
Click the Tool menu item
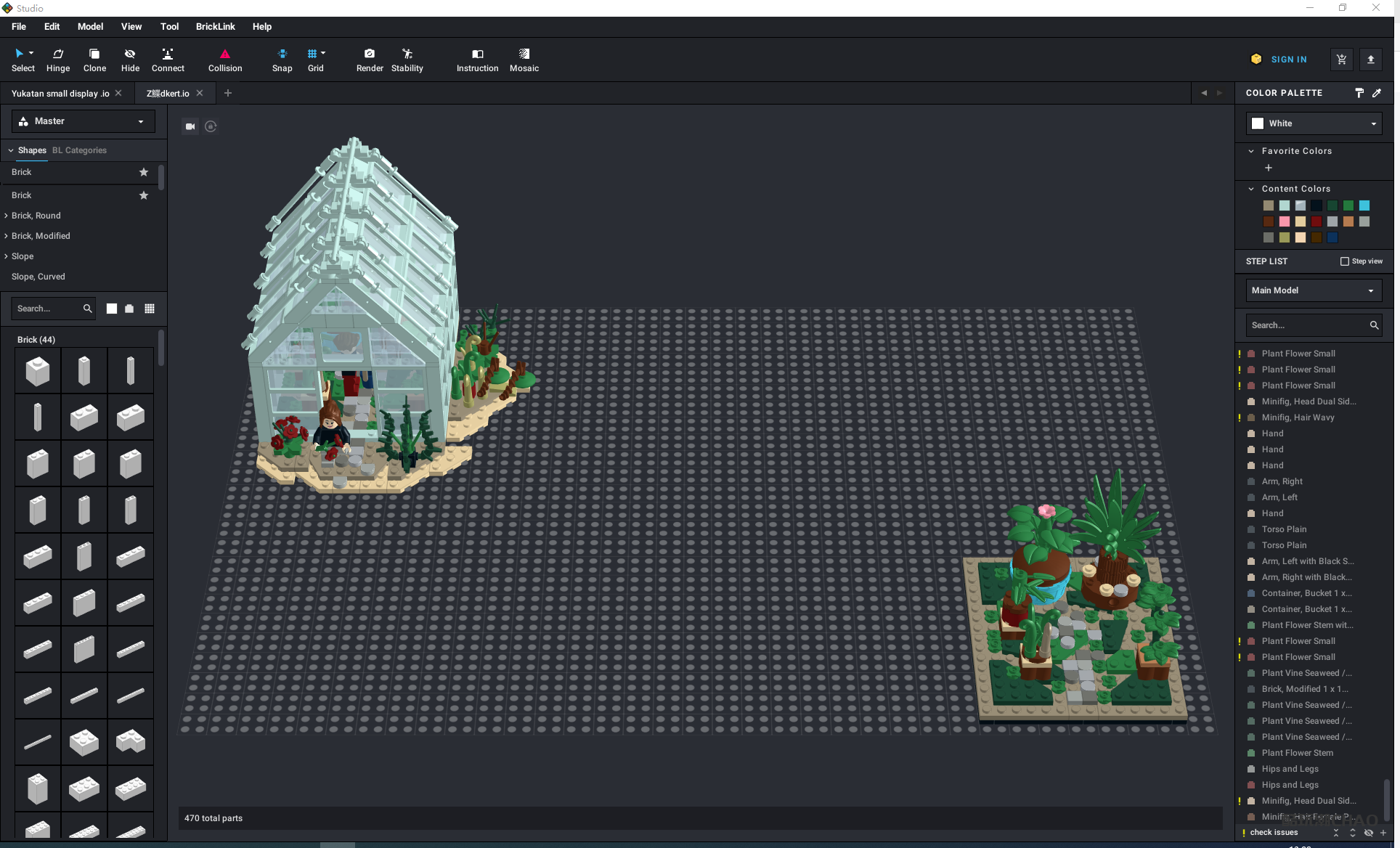coord(168,26)
